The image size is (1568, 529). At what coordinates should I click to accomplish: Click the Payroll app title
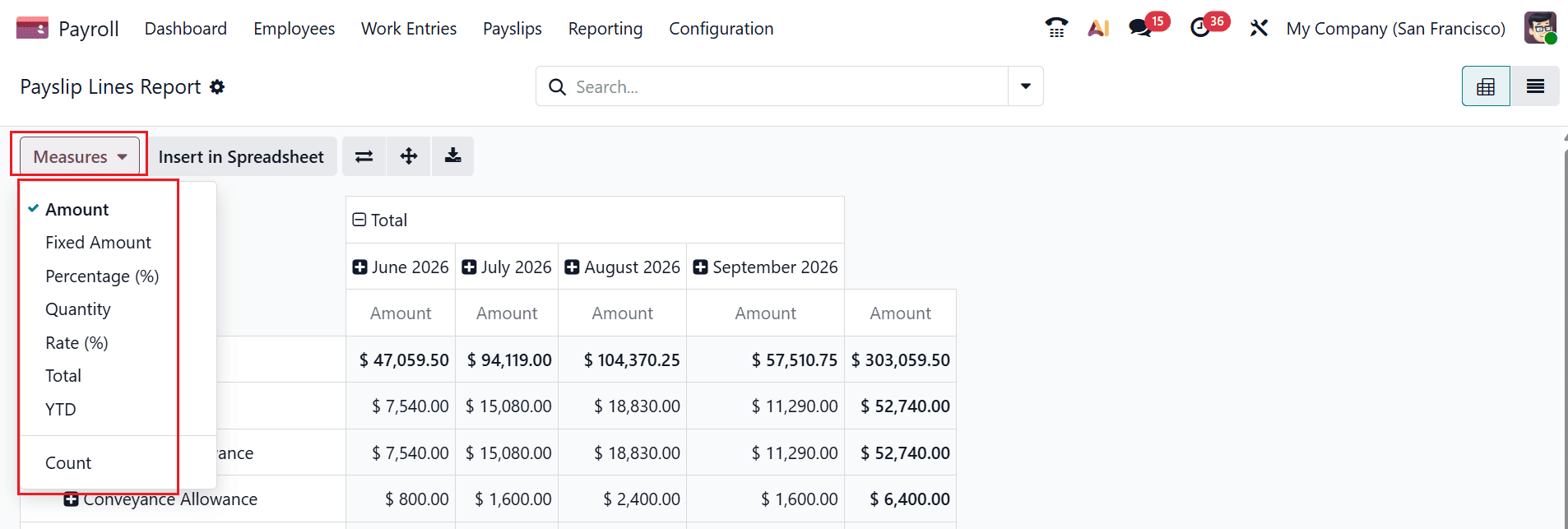click(x=89, y=29)
